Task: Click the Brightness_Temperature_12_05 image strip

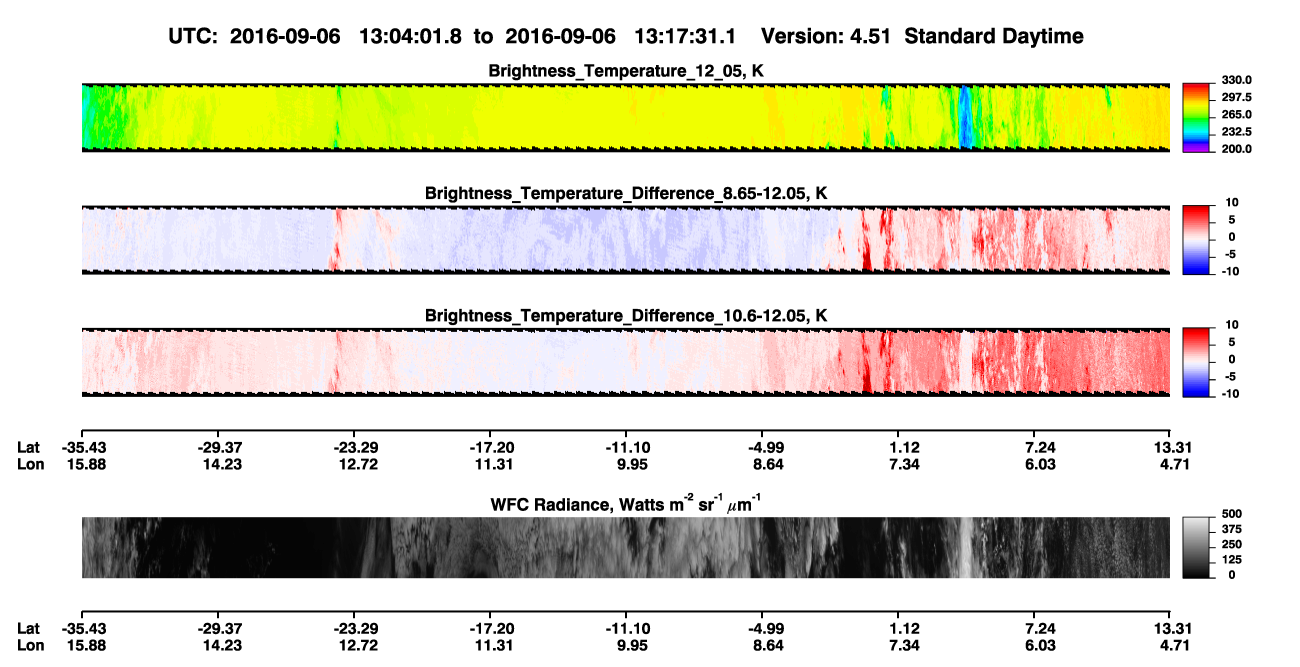Action: [x=626, y=118]
